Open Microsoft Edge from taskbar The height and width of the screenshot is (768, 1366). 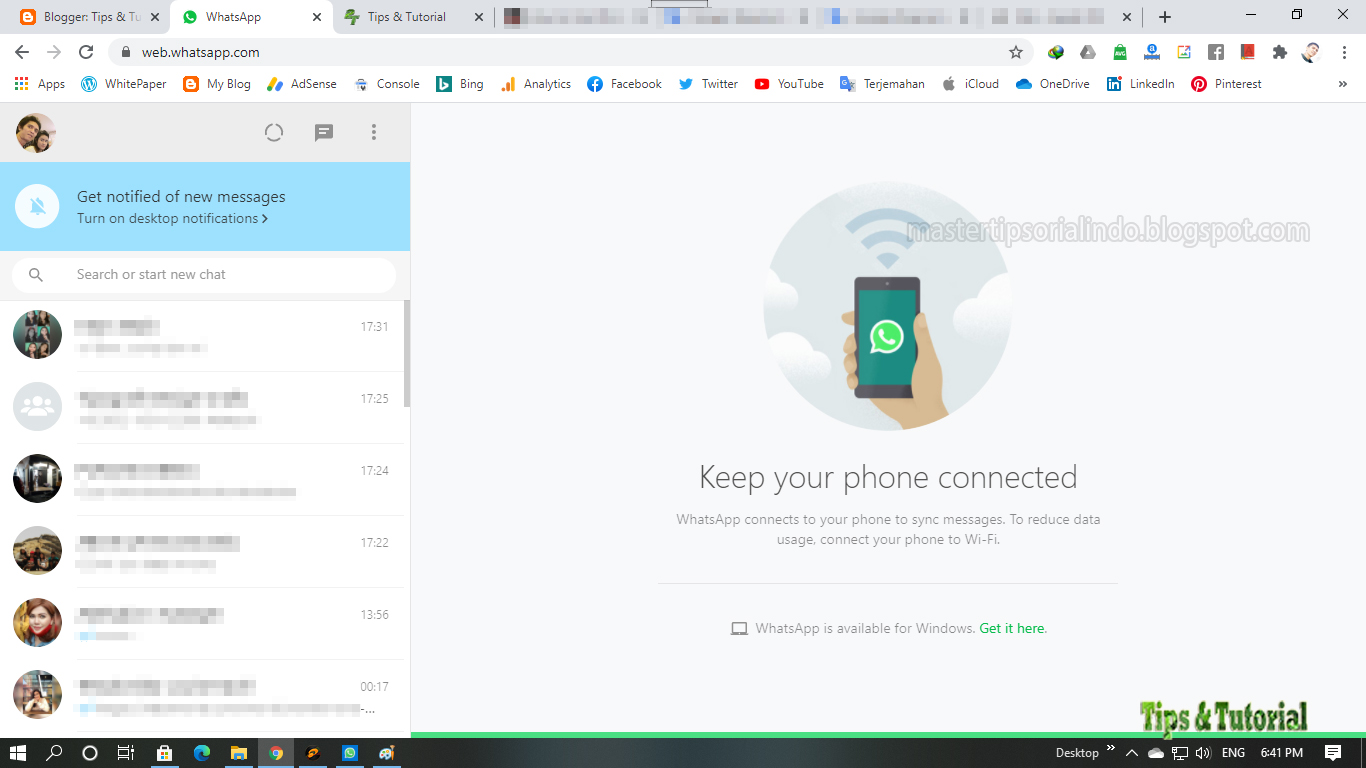[201, 753]
